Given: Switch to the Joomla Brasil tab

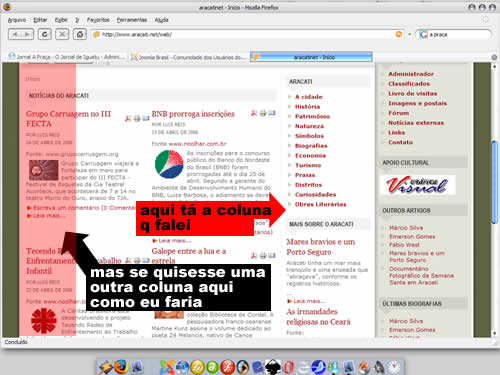Looking at the screenshot, I should (x=187, y=57).
